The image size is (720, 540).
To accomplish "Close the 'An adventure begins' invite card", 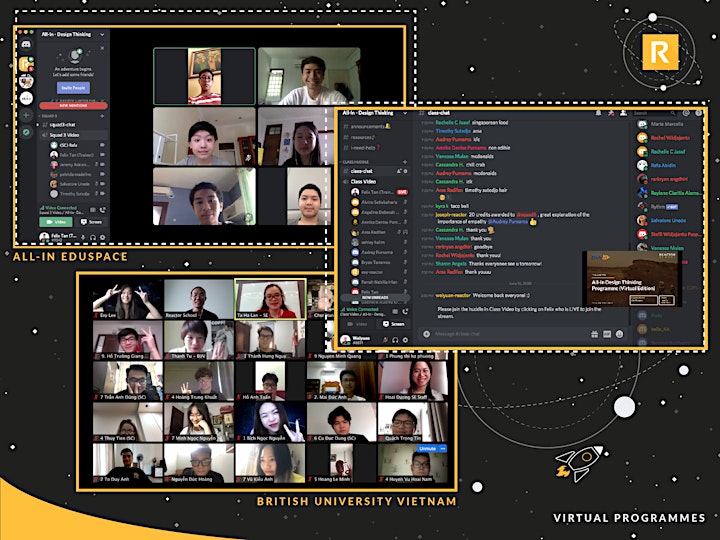I will tap(102, 48).
